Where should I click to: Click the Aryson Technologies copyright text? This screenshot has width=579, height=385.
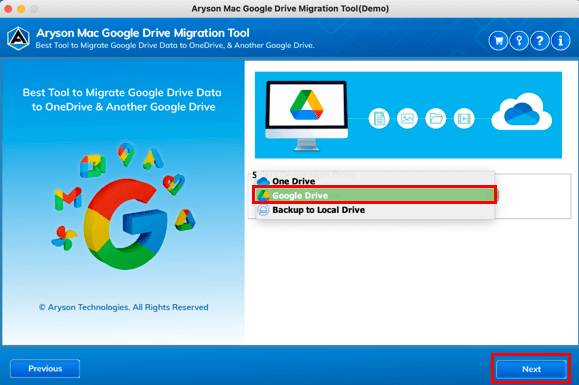(124, 307)
